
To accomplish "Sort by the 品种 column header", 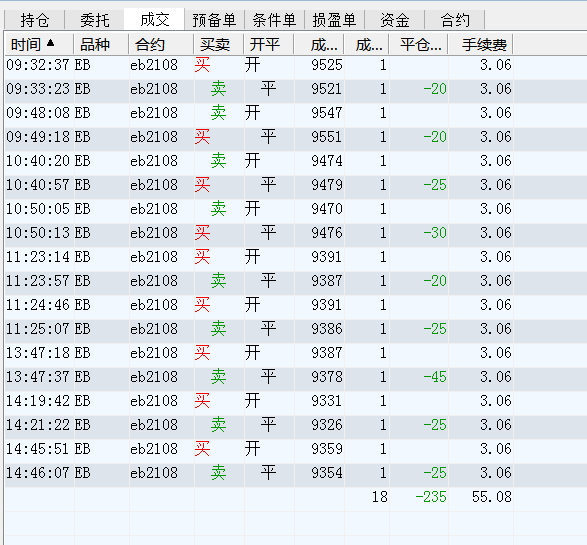I will click(101, 45).
